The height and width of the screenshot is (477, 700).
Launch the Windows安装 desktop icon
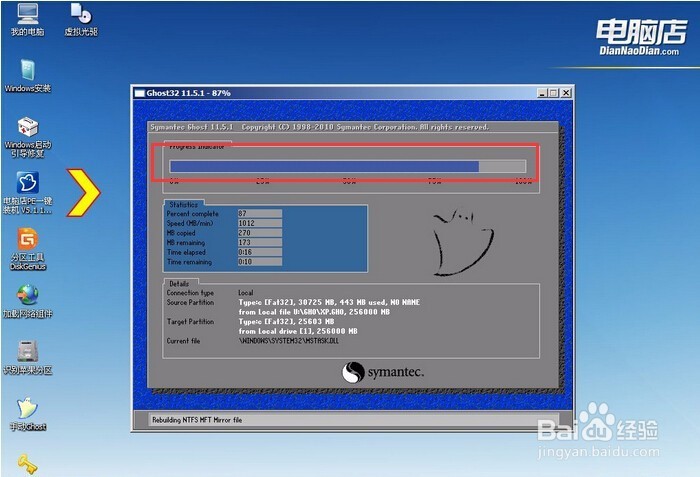27,75
